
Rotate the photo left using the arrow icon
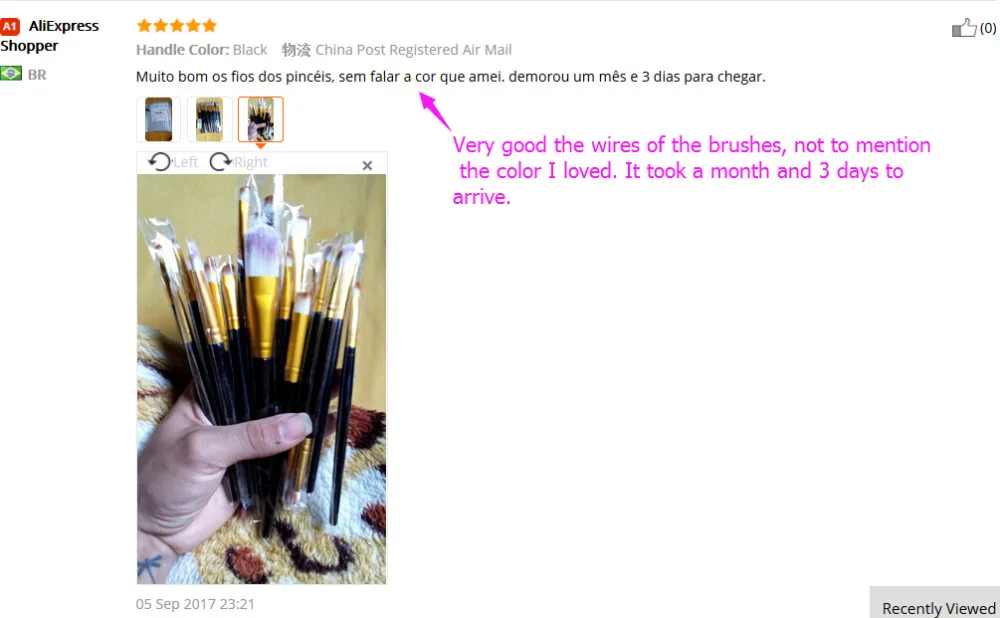[x=159, y=162]
